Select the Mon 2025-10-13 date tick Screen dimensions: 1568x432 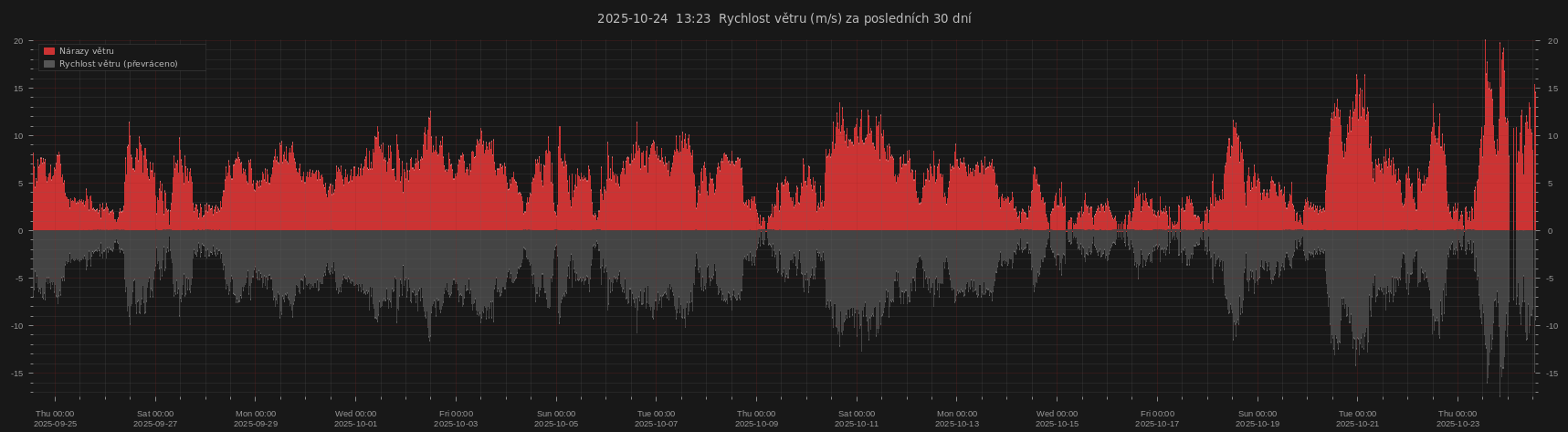click(x=957, y=418)
